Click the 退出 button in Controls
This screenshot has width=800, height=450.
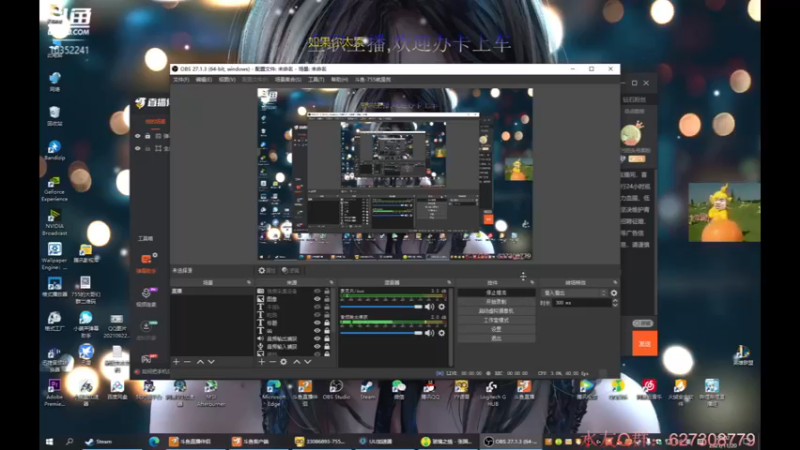point(496,338)
